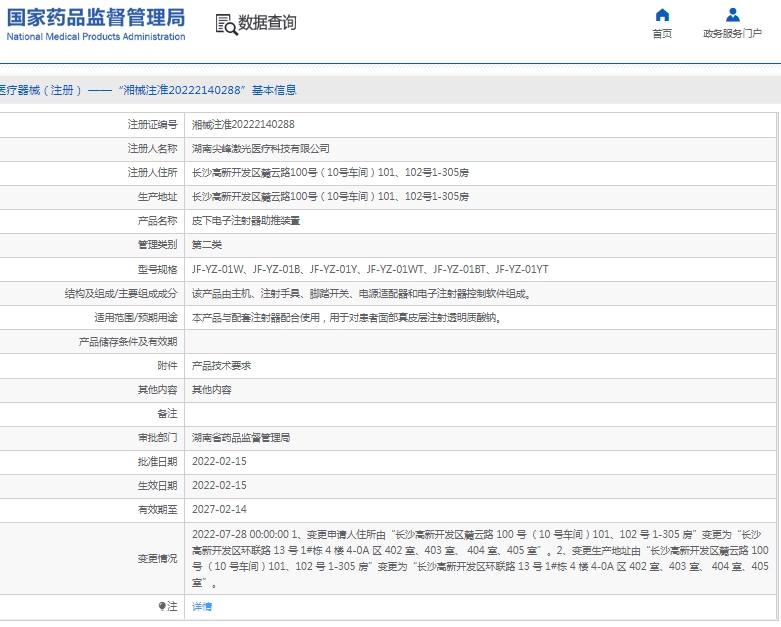This screenshot has width=781, height=627.
Task: Open the 产品技术要求 attachment
Action: 221,366
